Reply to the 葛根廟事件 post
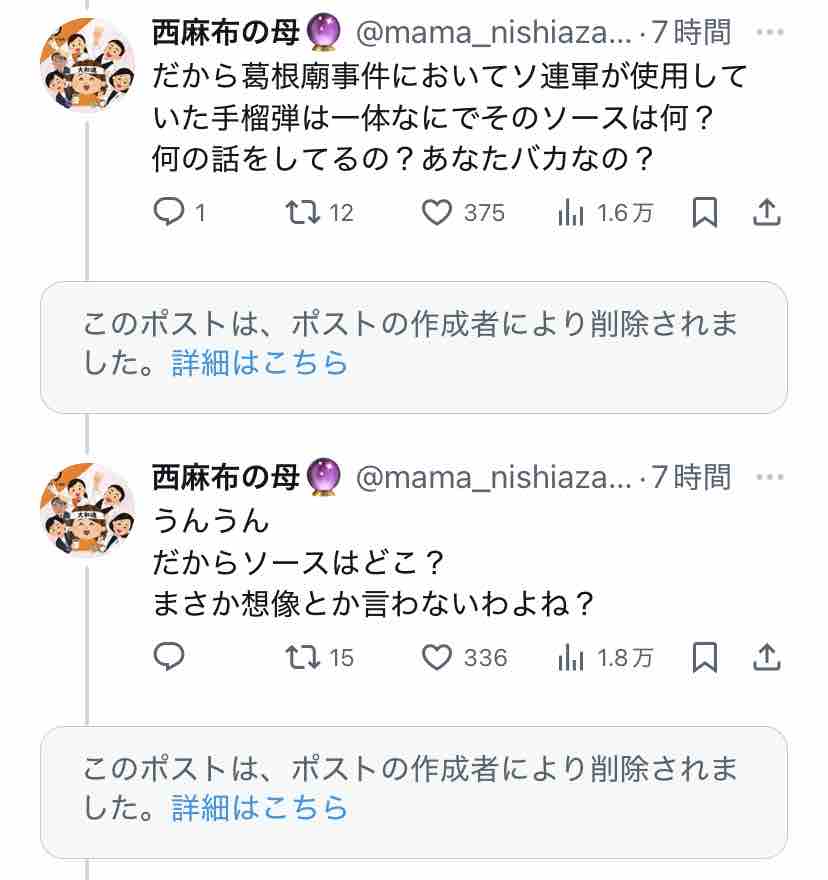This screenshot has width=828, height=880. pos(168,212)
